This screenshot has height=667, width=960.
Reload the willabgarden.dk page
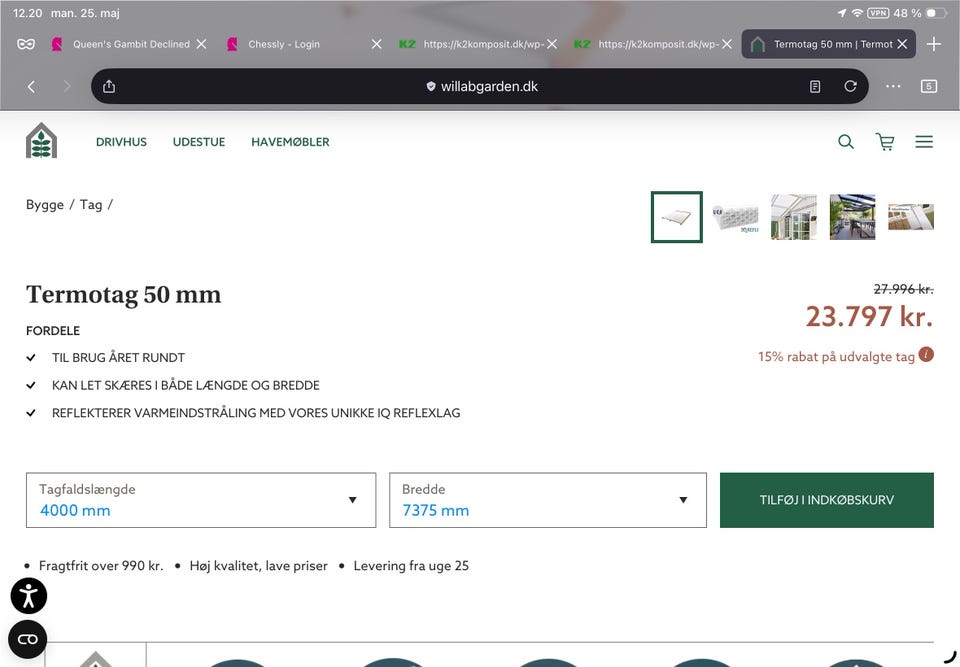point(850,86)
